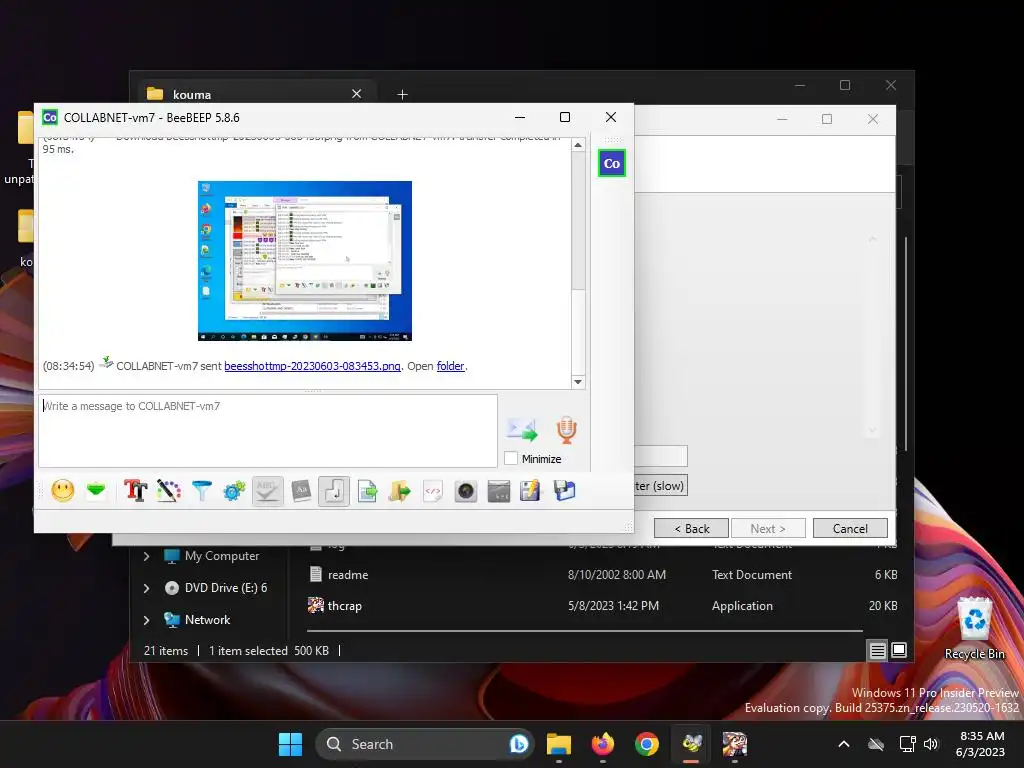Click the dark gray window icon in BeeBEEP toolbar
This screenshot has height=768, width=1024.
499,491
